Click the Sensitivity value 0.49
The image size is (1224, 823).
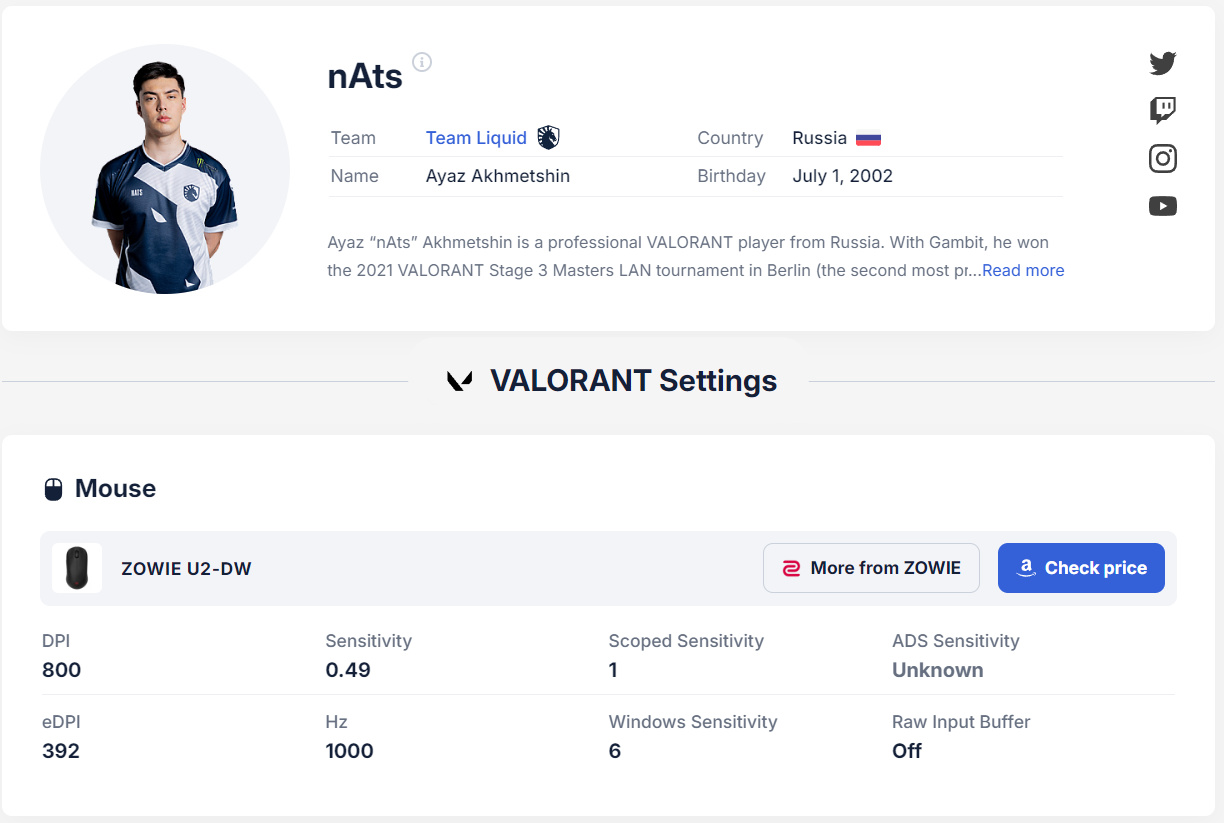pyautogui.click(x=348, y=670)
